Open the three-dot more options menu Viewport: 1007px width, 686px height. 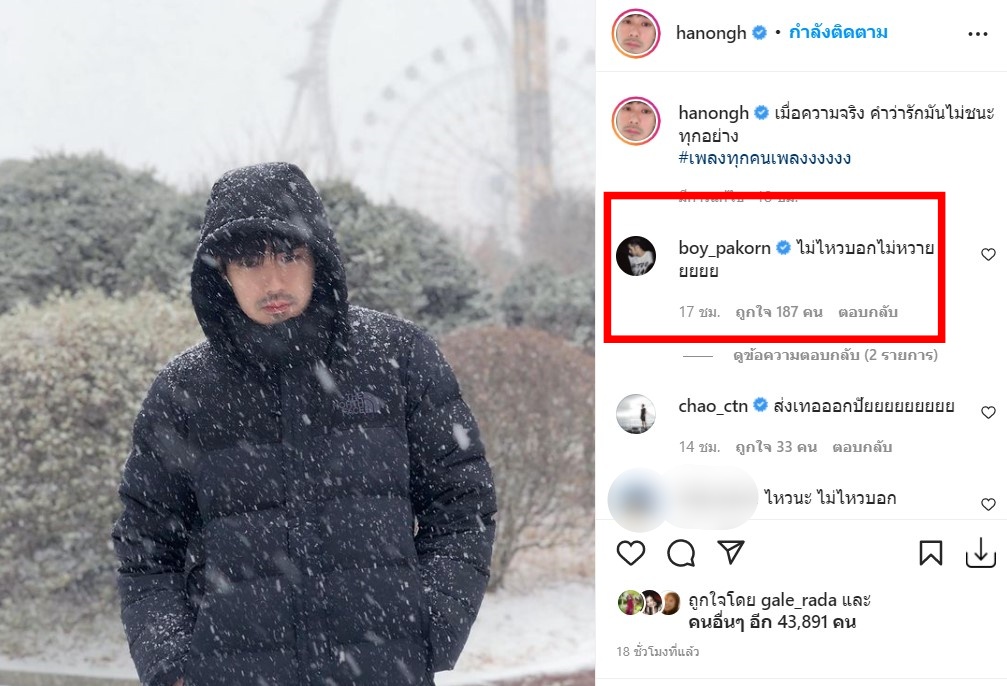click(977, 33)
